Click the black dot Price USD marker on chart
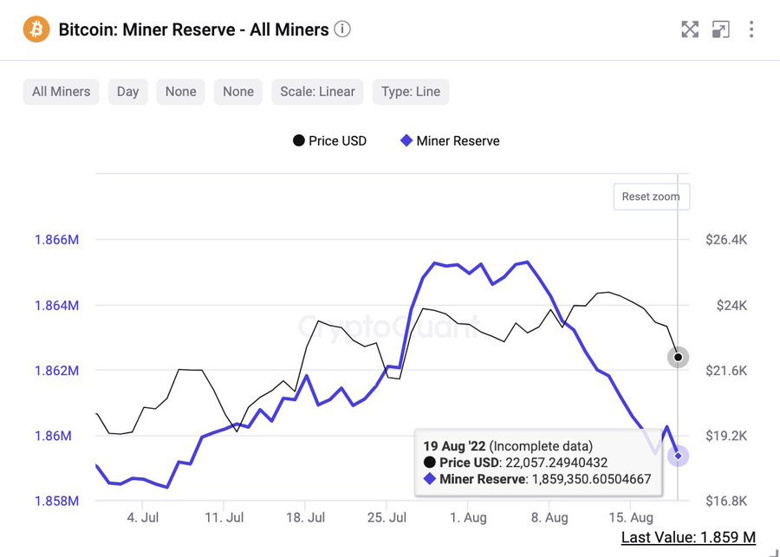 (678, 357)
